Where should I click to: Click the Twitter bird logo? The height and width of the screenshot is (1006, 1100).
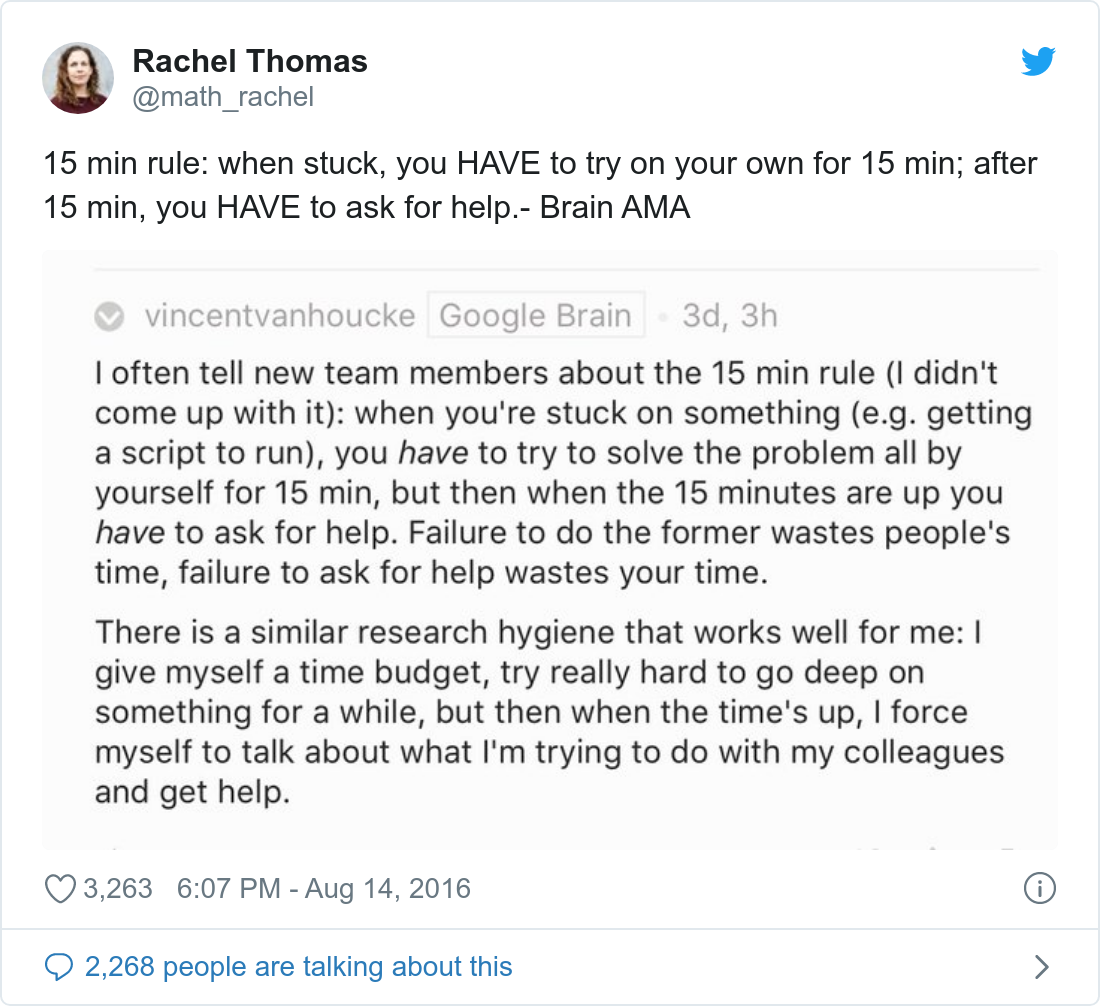pos(1038,61)
